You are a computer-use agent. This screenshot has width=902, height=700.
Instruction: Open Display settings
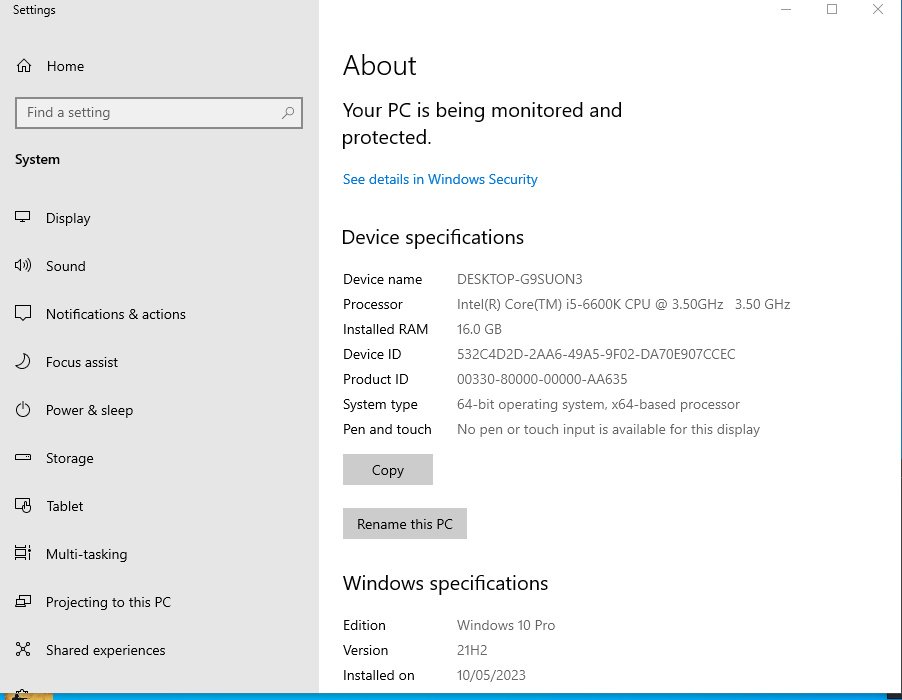point(68,219)
